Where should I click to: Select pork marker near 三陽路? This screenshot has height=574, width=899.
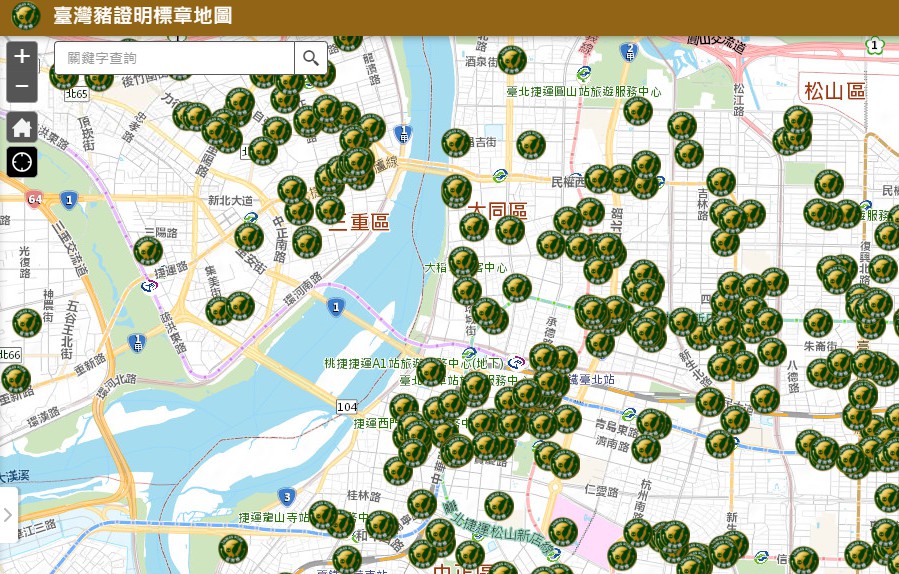148,251
